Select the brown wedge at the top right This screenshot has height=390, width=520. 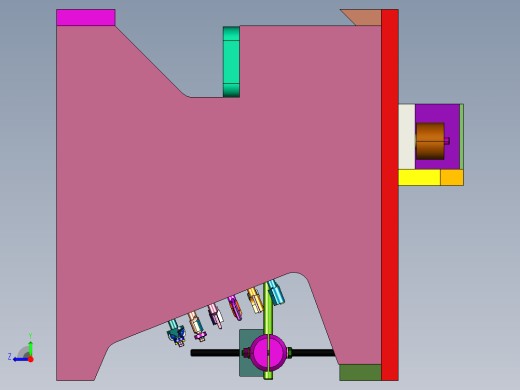click(363, 17)
